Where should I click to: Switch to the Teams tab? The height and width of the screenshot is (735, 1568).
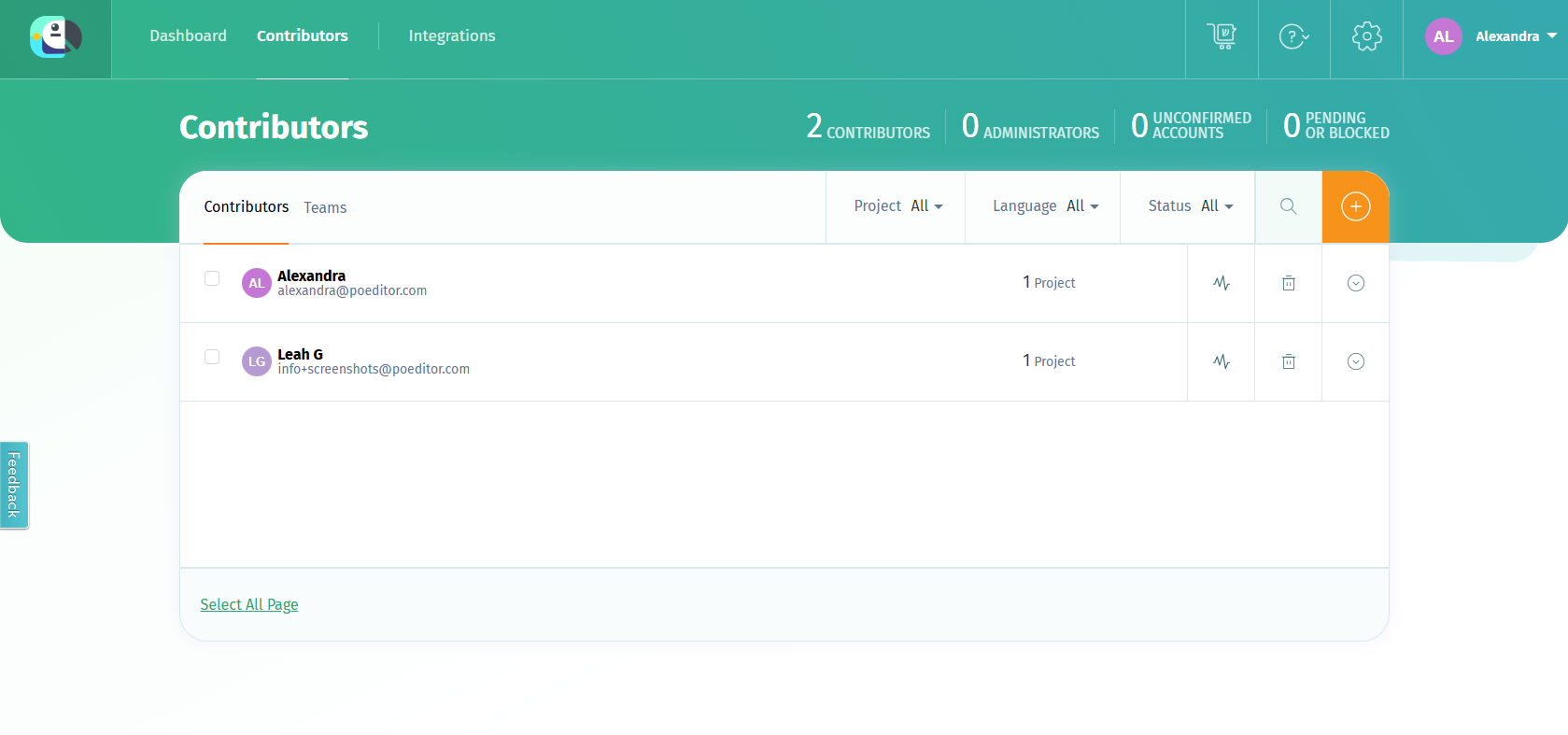tap(325, 207)
